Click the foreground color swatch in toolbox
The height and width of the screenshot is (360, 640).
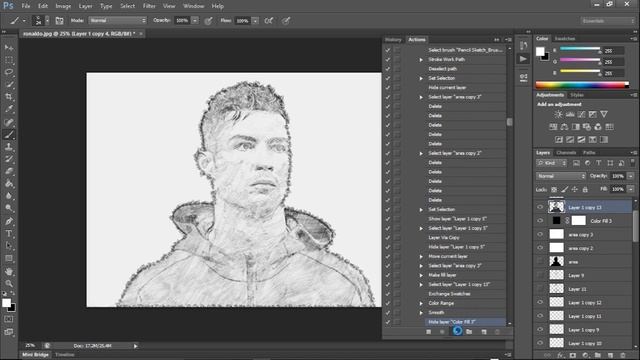point(7,303)
